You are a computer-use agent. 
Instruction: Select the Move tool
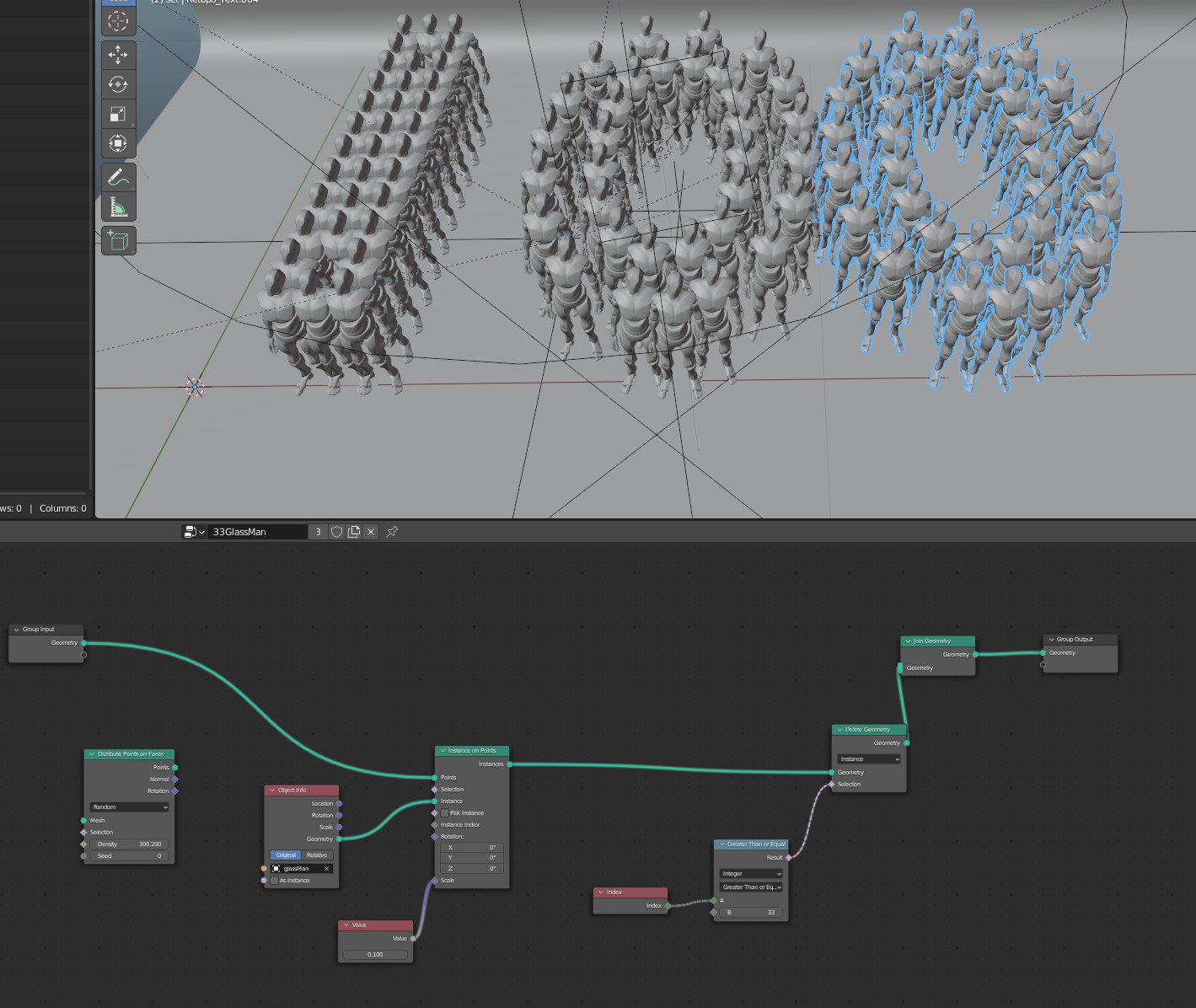[118, 55]
